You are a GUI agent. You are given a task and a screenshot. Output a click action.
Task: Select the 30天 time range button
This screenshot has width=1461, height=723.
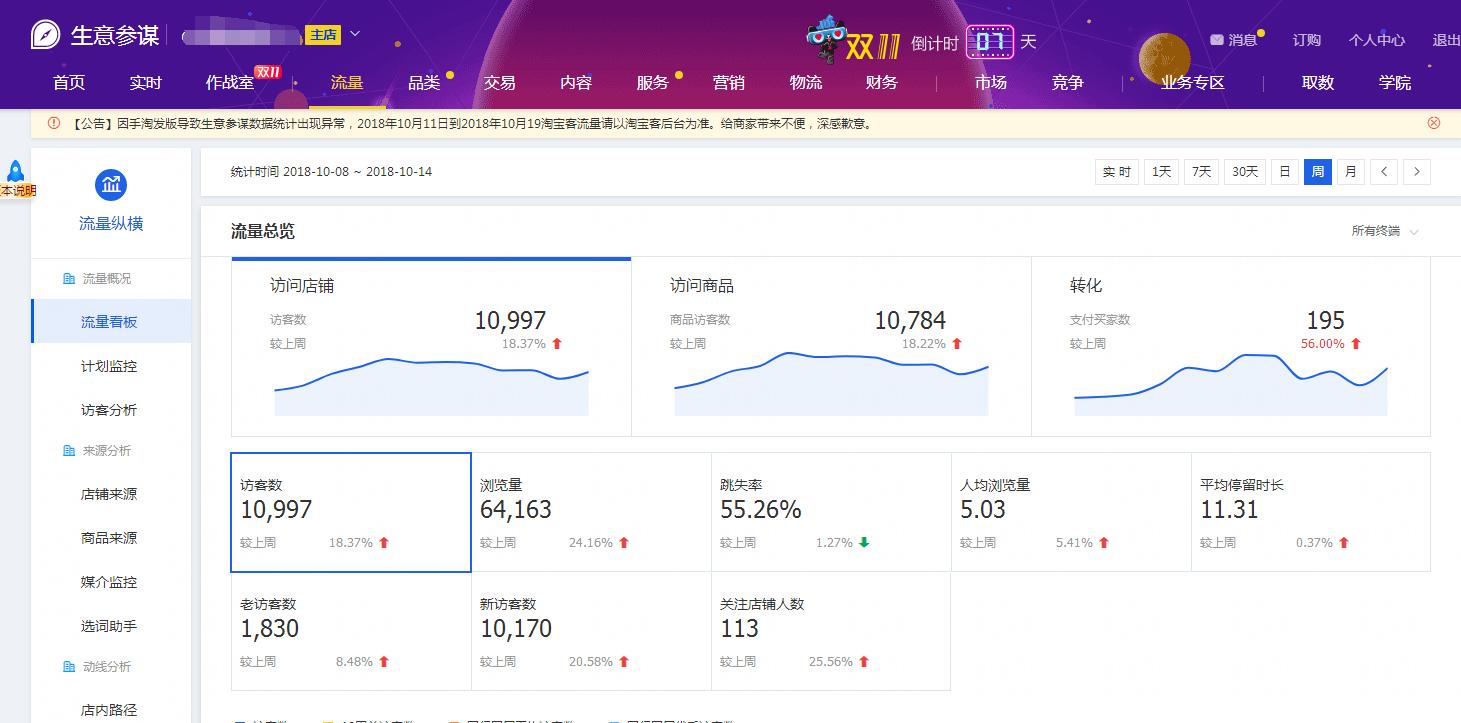click(1245, 172)
